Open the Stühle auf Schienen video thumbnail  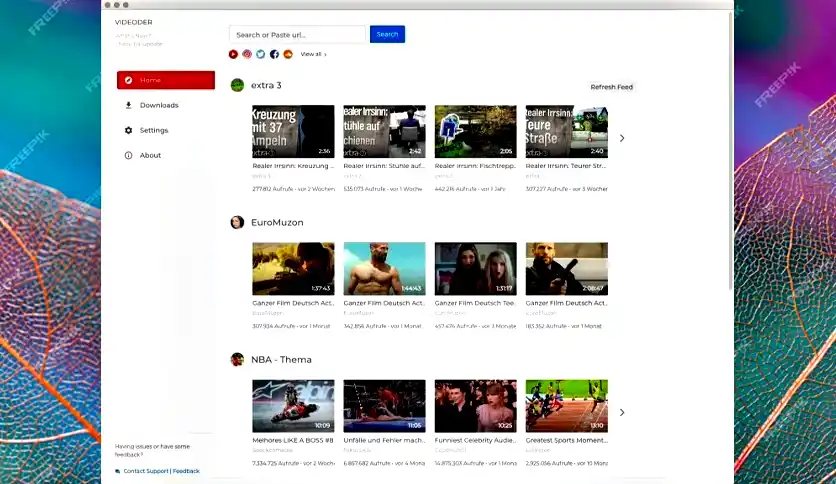[x=384, y=132]
